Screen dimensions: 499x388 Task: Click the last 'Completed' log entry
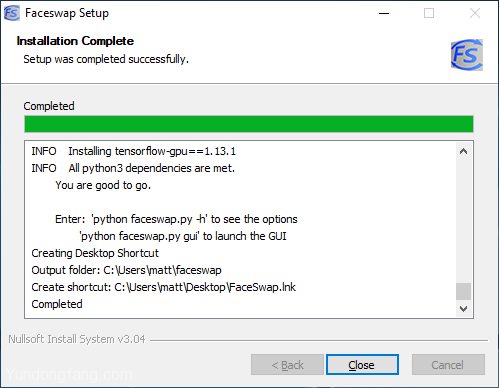pos(57,304)
